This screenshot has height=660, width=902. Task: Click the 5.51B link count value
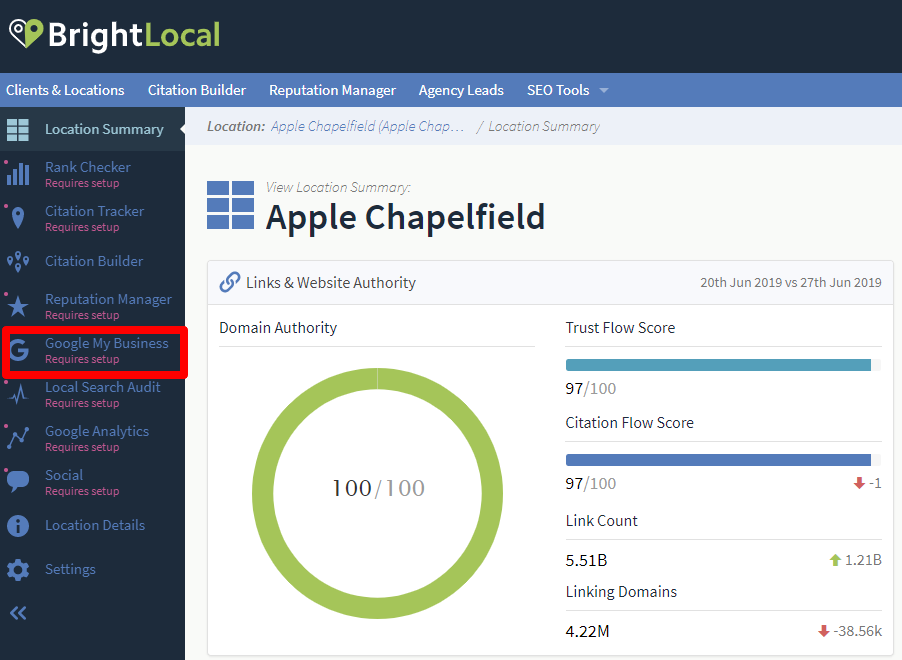586,560
